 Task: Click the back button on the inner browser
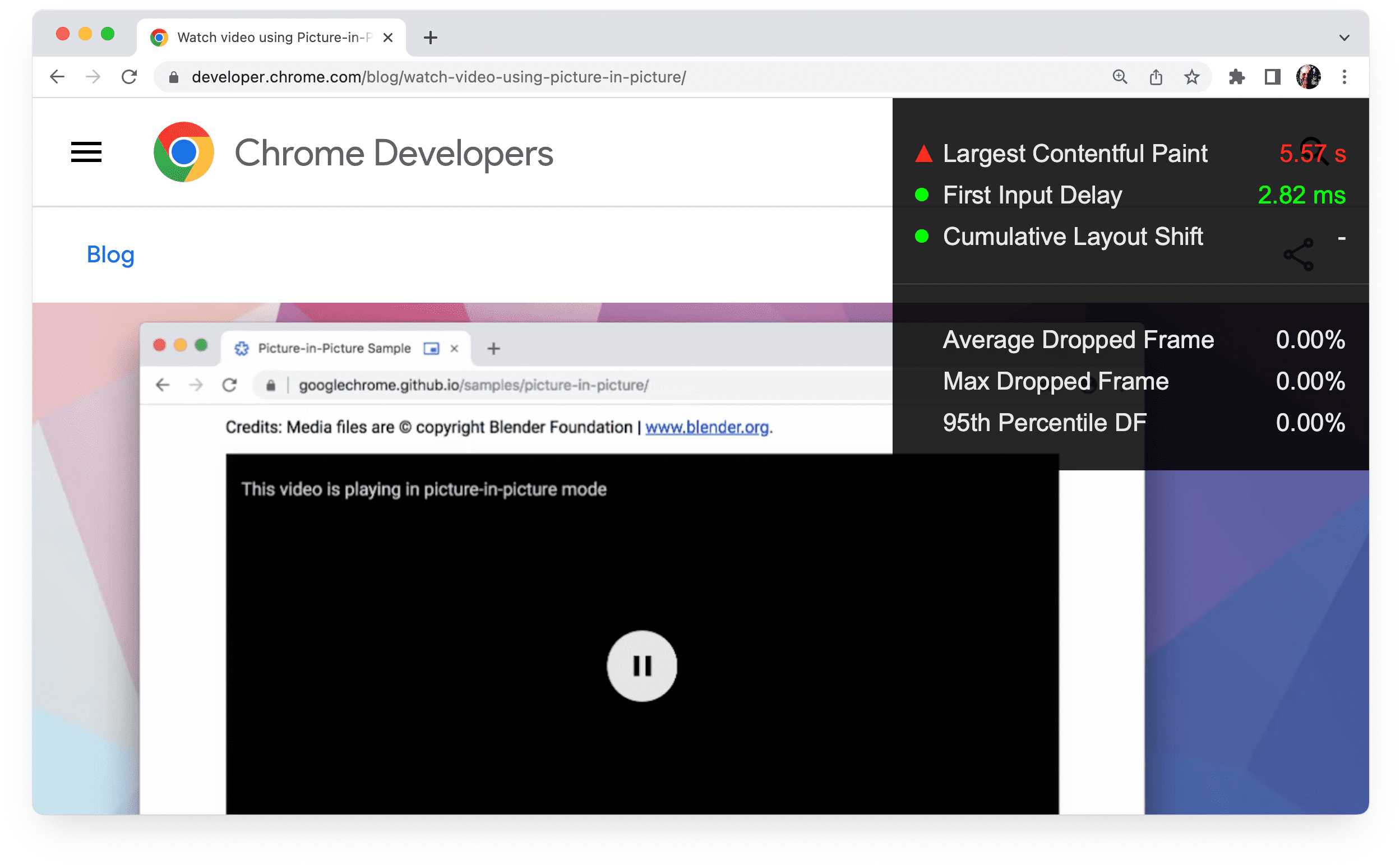(164, 384)
